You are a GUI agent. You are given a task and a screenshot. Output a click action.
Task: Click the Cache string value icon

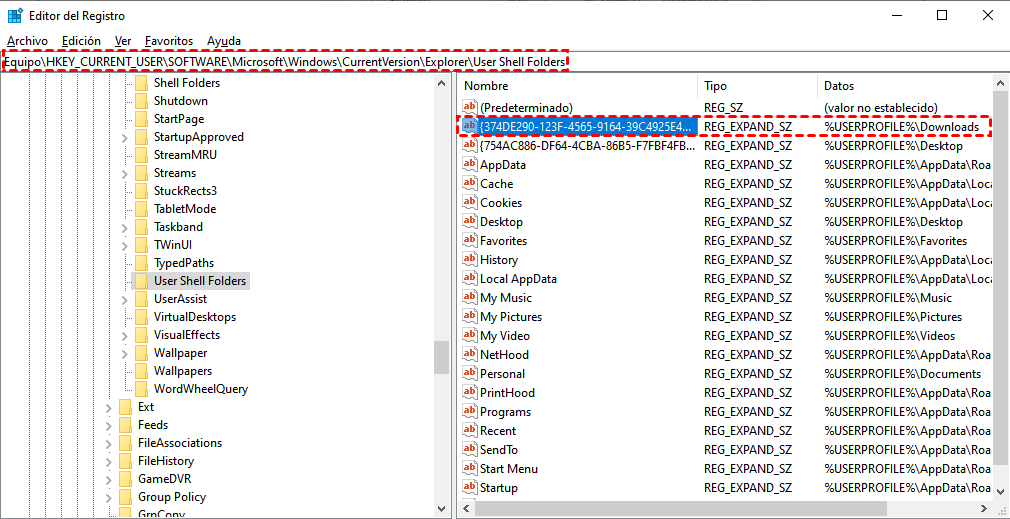tap(470, 184)
